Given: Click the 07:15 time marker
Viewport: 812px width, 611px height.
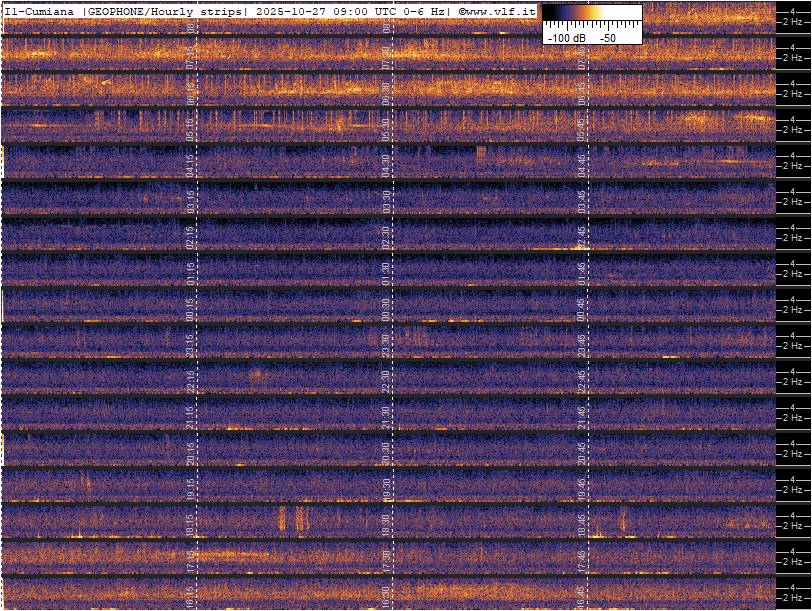Looking at the screenshot, I should click(191, 57).
